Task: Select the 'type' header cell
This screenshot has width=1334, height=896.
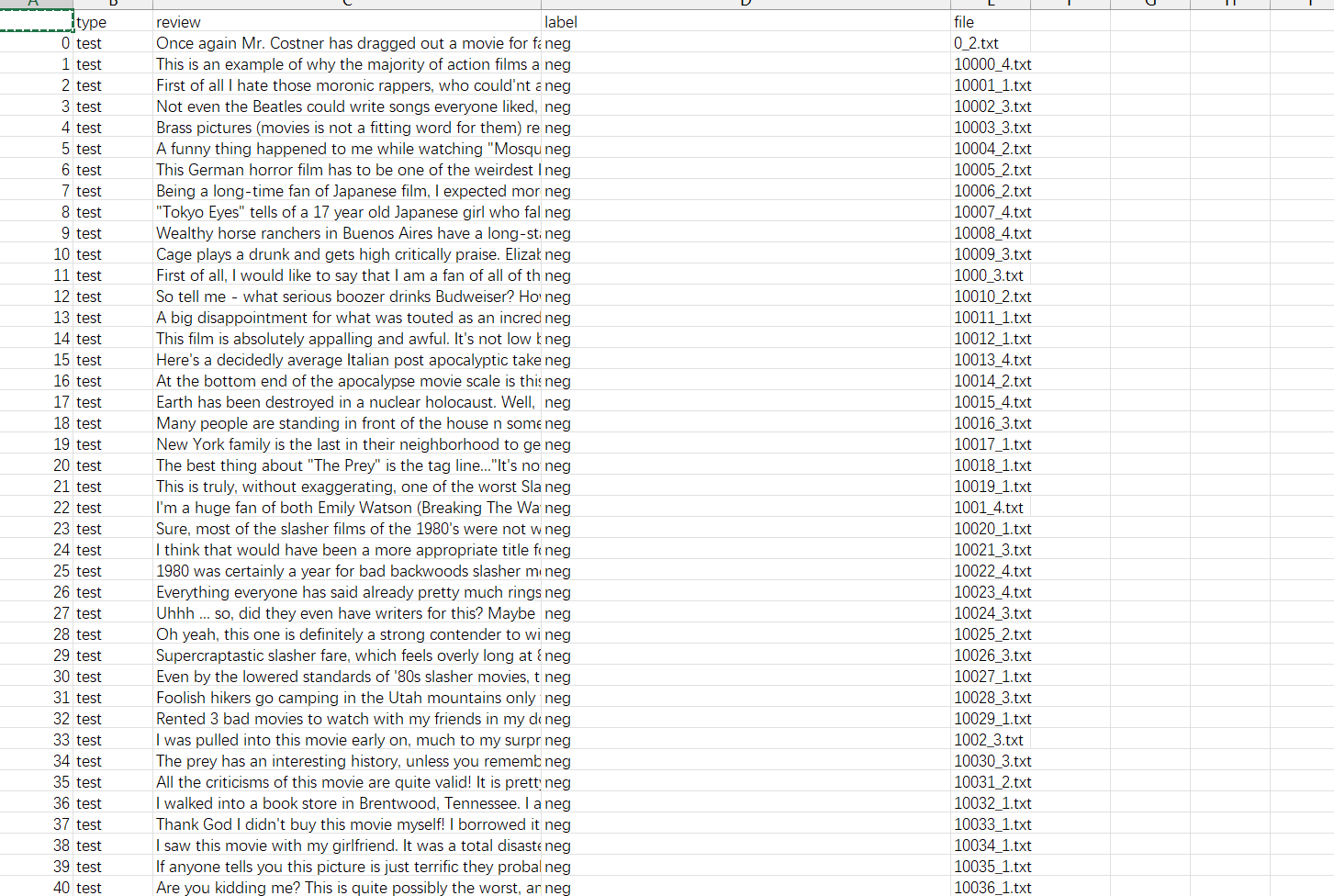Action: 113,22
